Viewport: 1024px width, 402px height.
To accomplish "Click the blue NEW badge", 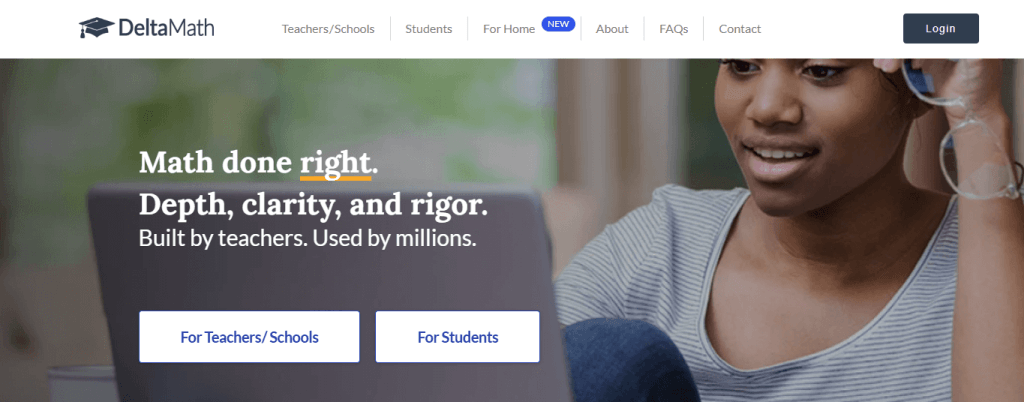I will pos(558,23).
